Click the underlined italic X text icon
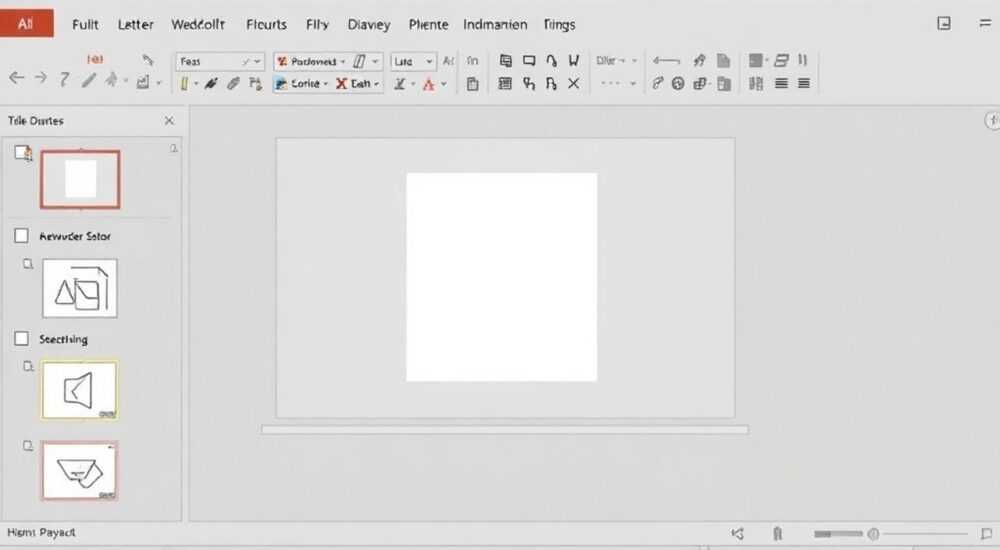 (x=400, y=84)
